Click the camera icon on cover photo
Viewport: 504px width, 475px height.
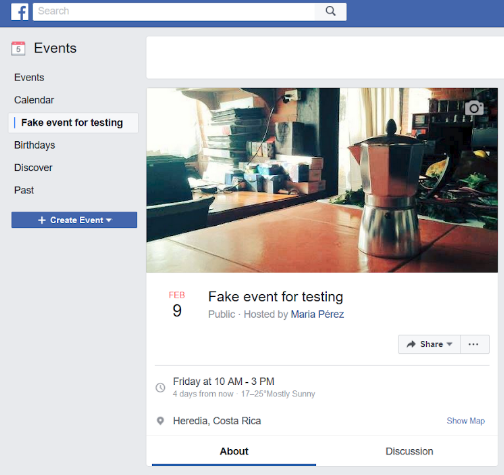tap(474, 108)
